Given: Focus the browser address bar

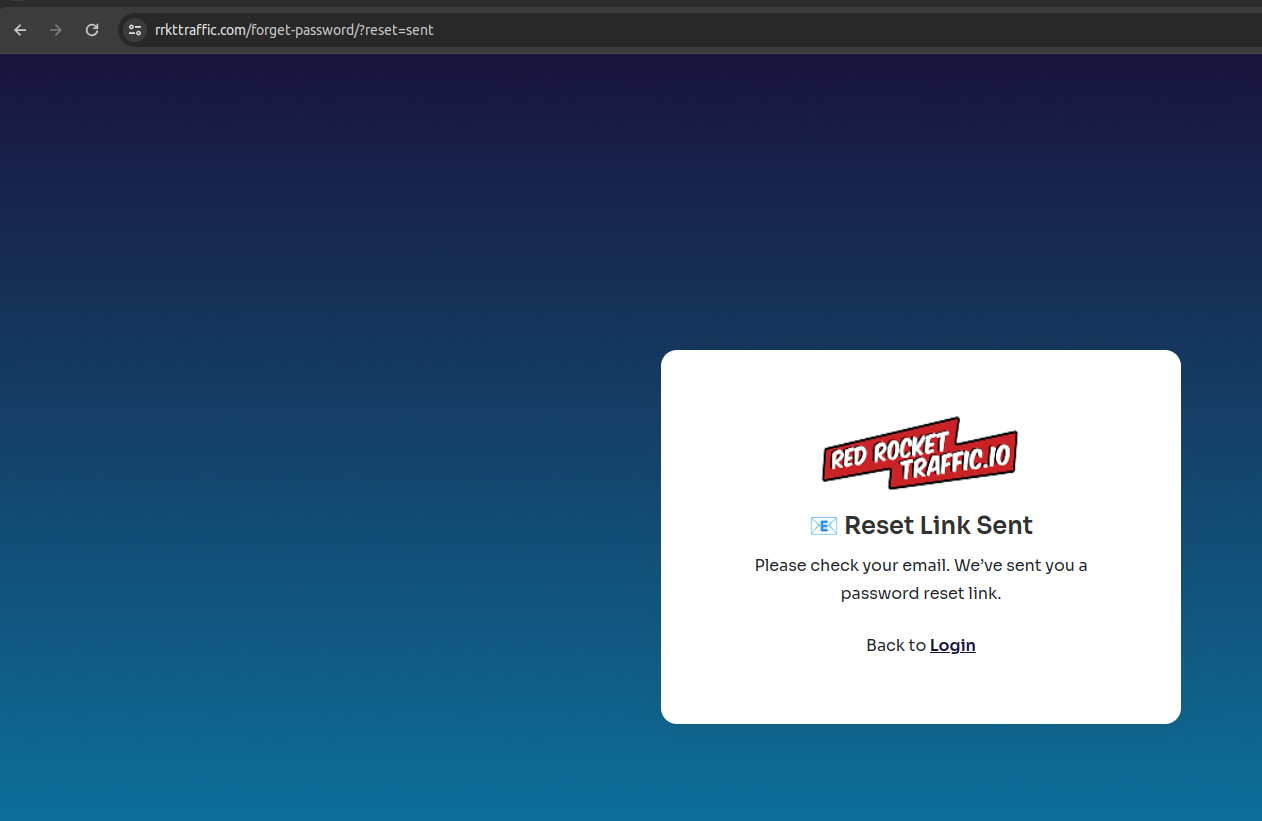Looking at the screenshot, I should pos(700,30).
